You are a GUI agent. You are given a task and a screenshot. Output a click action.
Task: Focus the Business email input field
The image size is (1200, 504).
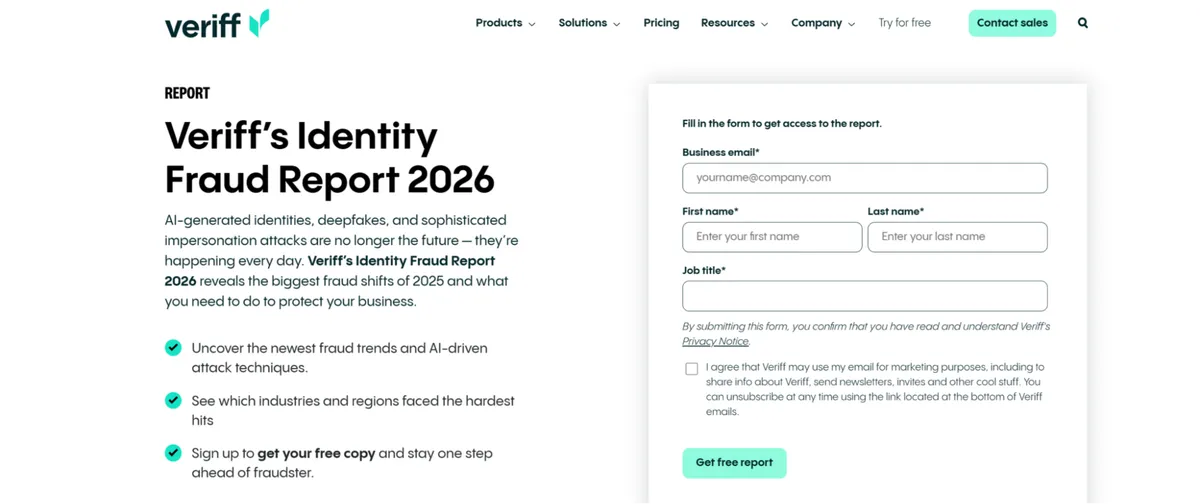864,178
